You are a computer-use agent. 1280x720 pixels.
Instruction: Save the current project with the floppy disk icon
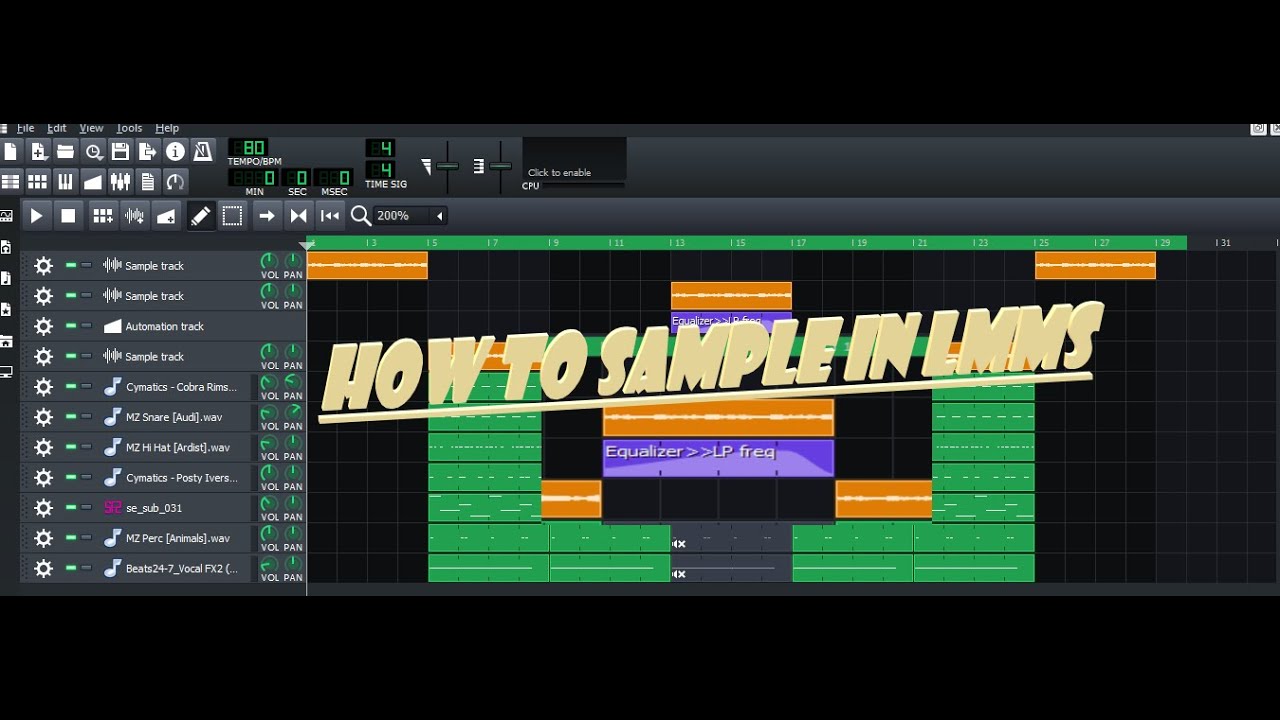[x=120, y=152]
